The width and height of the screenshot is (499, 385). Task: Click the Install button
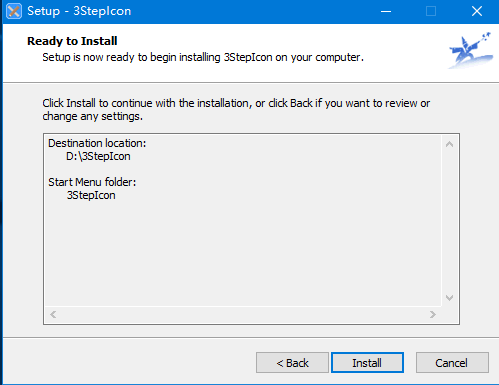tap(367, 362)
